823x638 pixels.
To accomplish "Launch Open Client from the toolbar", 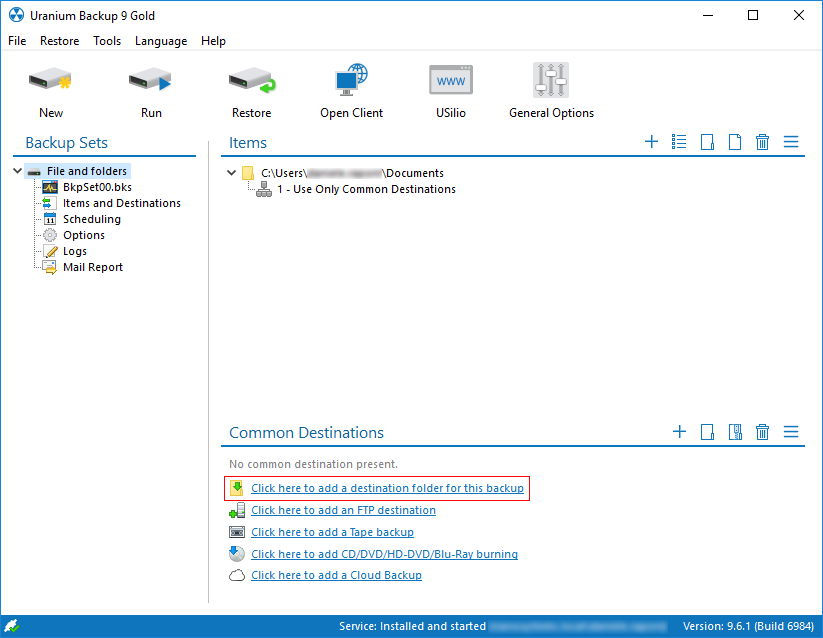I will tap(351, 81).
